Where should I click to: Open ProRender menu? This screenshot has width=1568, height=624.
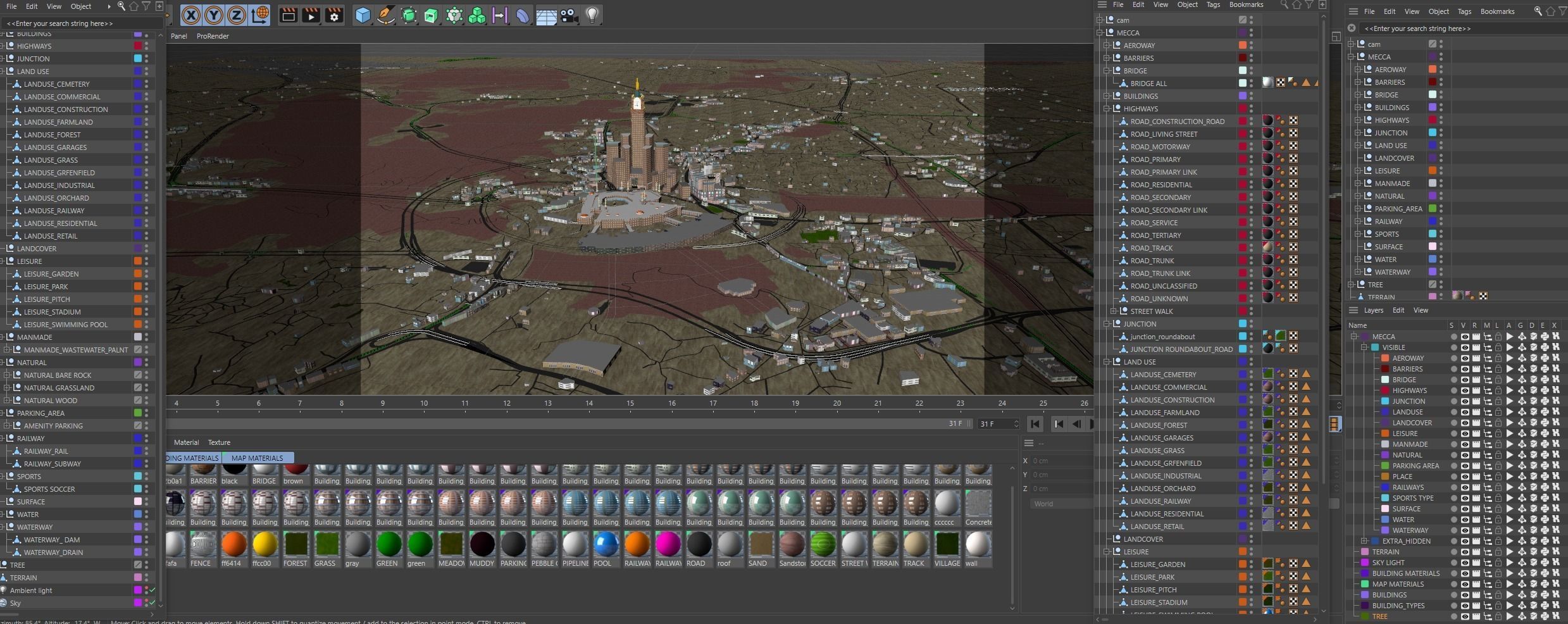(213, 36)
